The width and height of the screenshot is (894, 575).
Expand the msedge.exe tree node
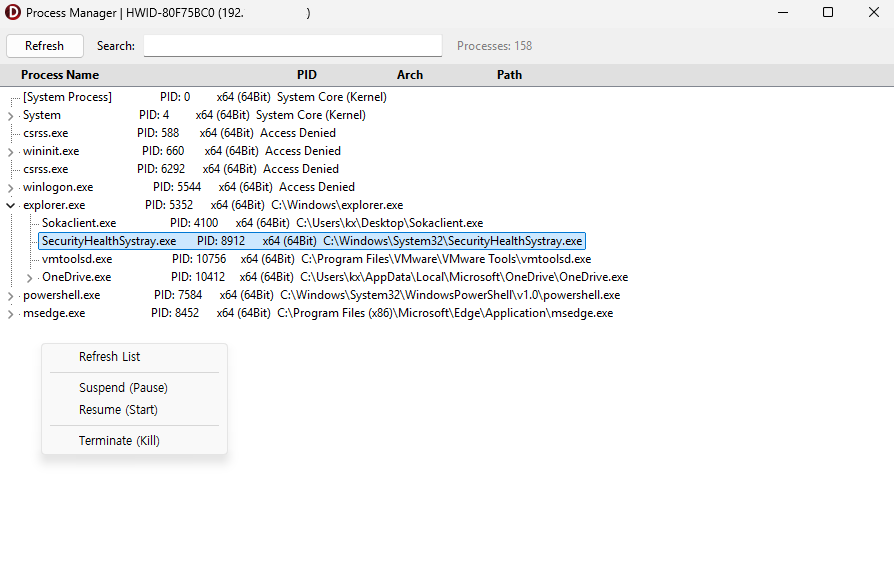10,313
